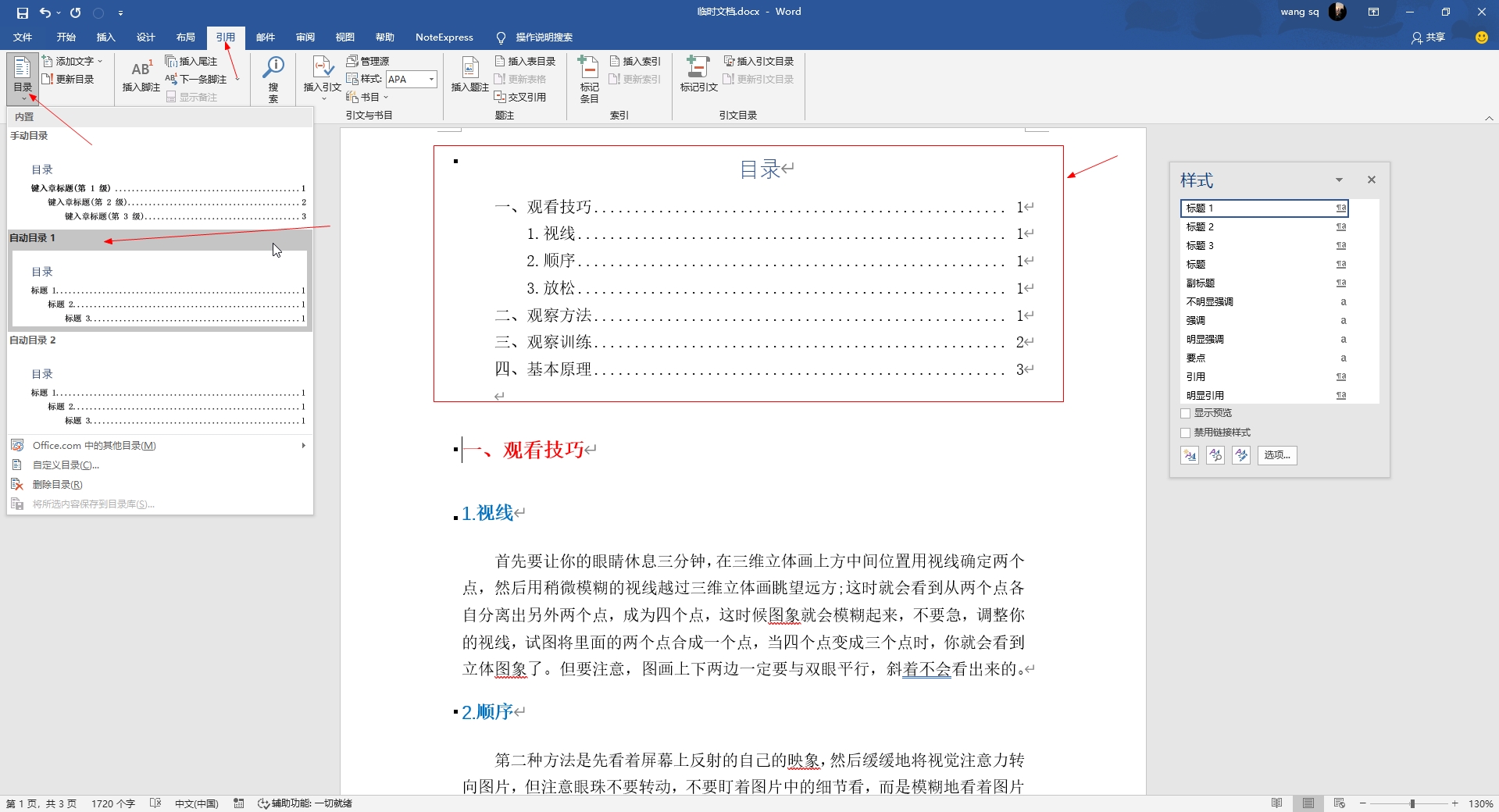Switch to the Home (开始) tab

coord(66,37)
